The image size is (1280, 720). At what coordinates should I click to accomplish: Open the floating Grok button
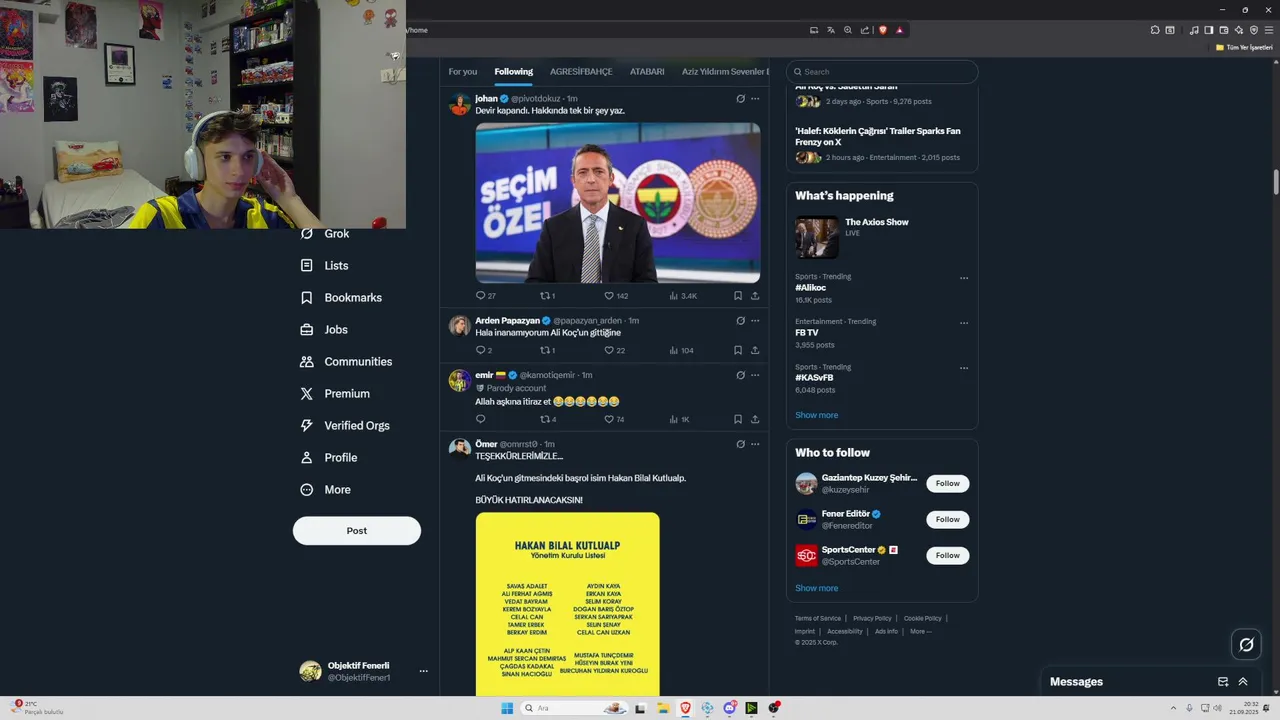1246,645
